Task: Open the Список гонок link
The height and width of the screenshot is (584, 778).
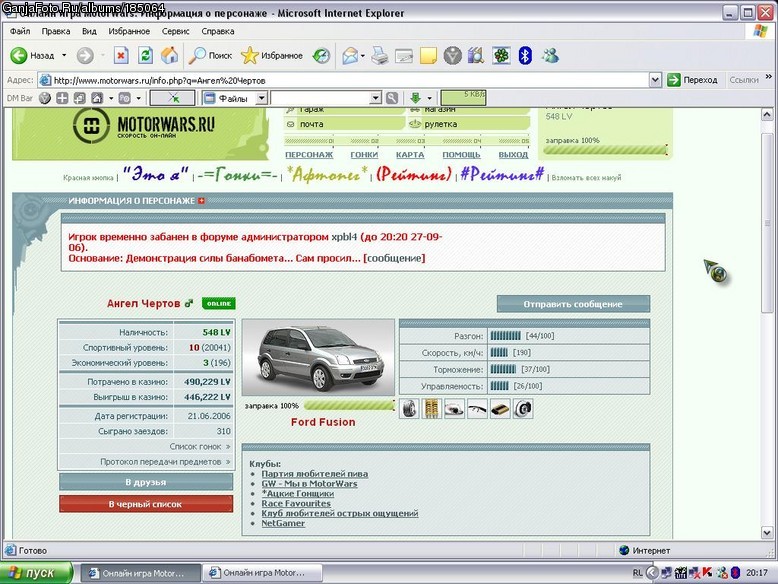Action: (x=199, y=447)
